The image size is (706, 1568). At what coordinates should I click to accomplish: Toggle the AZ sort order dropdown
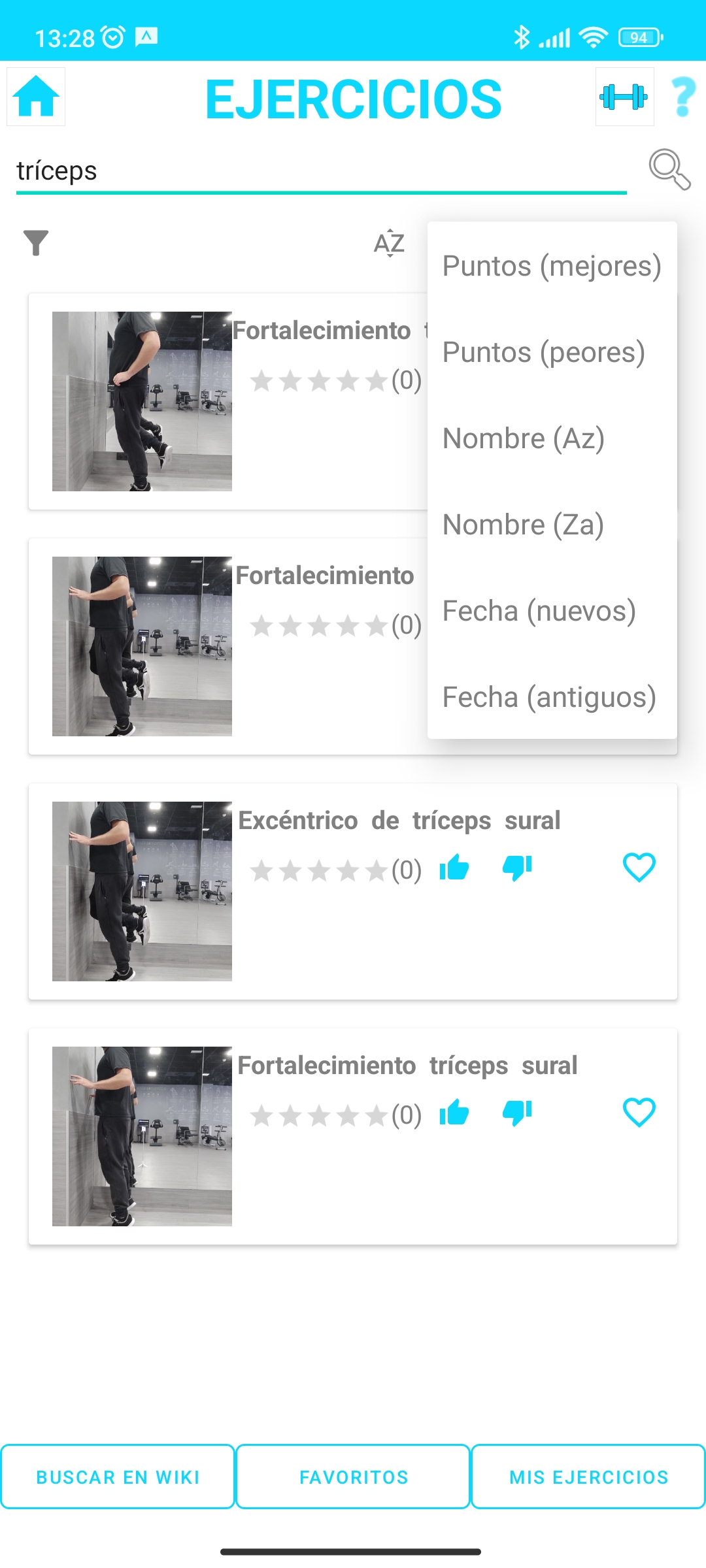[390, 243]
